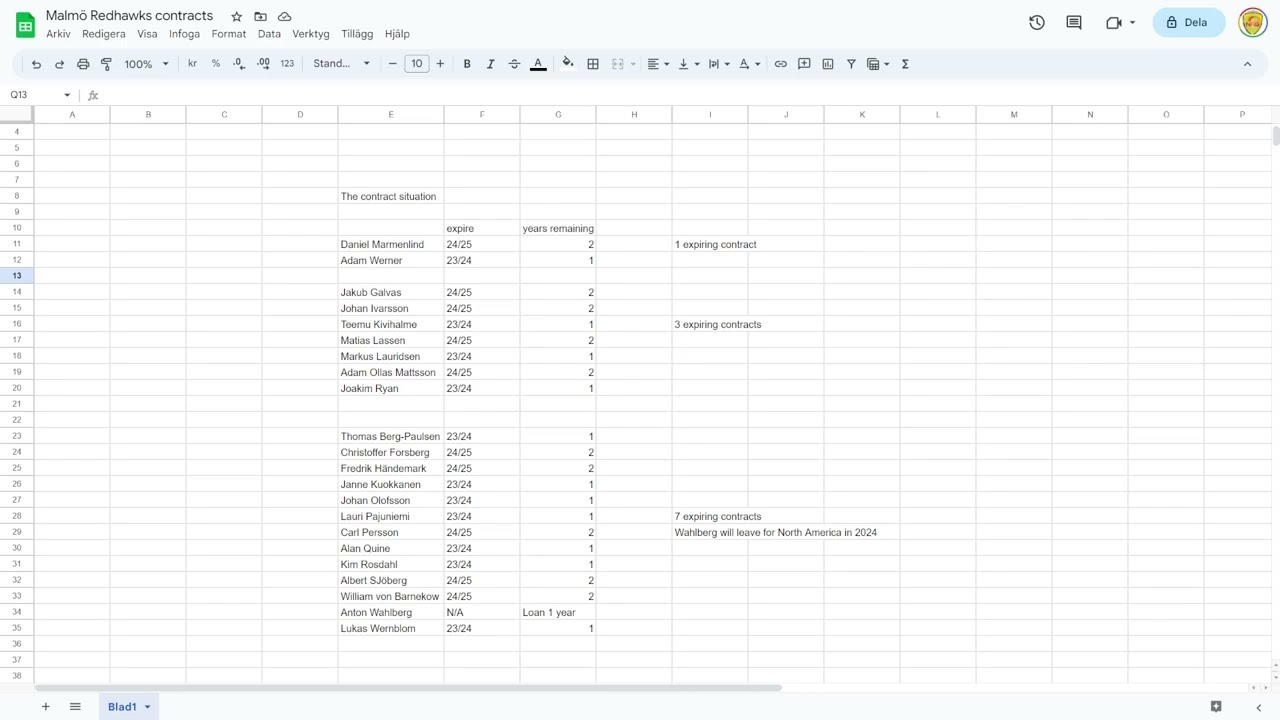
Task: Open vertical align dropdown
Action: [x=688, y=64]
